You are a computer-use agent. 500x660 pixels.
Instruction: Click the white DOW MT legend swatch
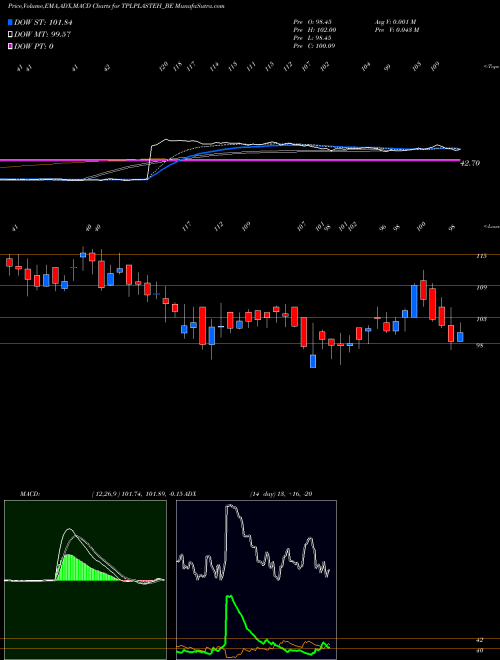pyautogui.click(x=11, y=35)
